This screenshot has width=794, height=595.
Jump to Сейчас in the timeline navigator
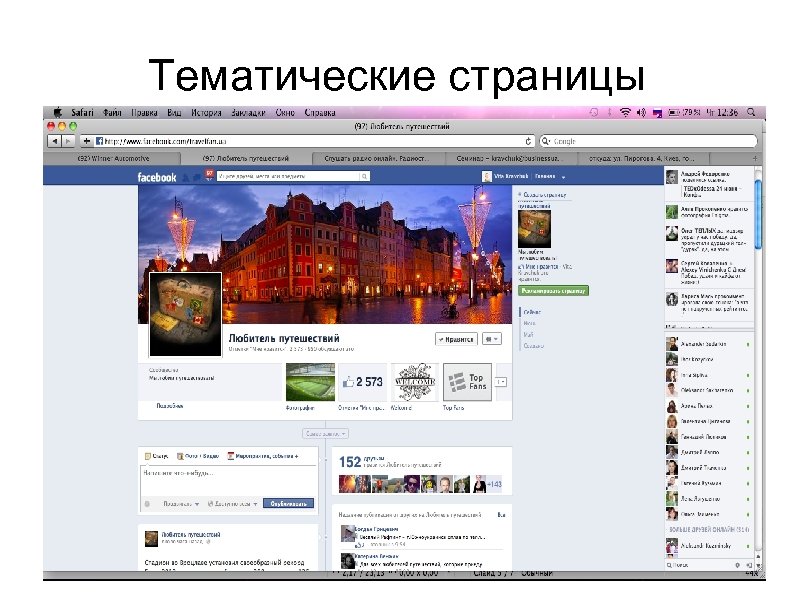click(532, 312)
